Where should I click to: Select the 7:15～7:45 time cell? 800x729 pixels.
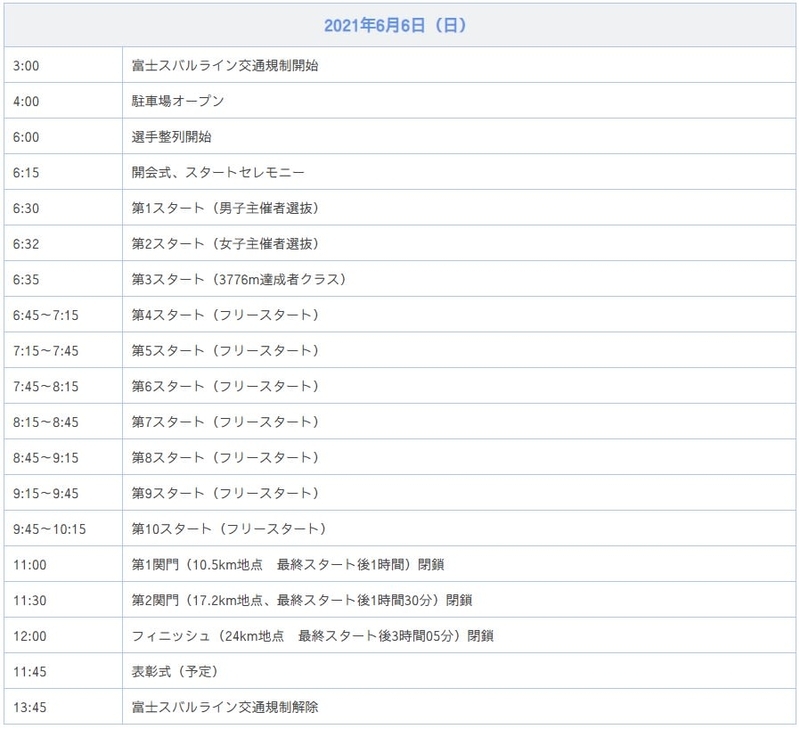[x=63, y=351]
